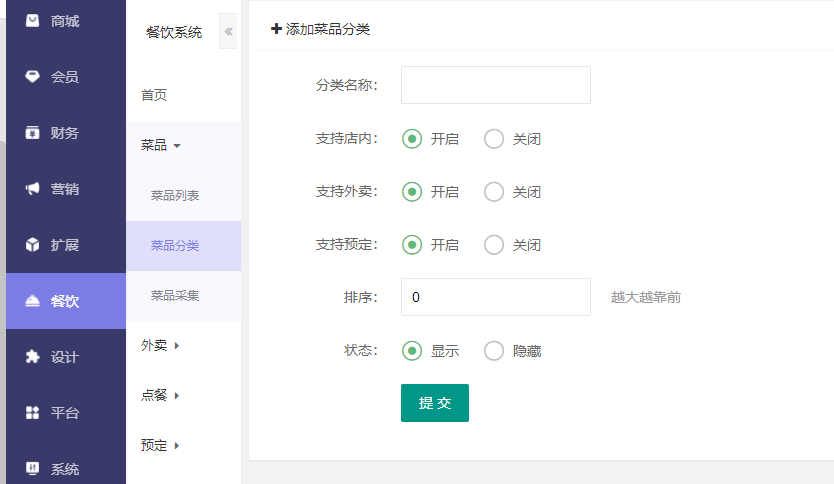This screenshot has height=484, width=834.
Task: Go to 首页 in submenu
Action: [x=154, y=96]
